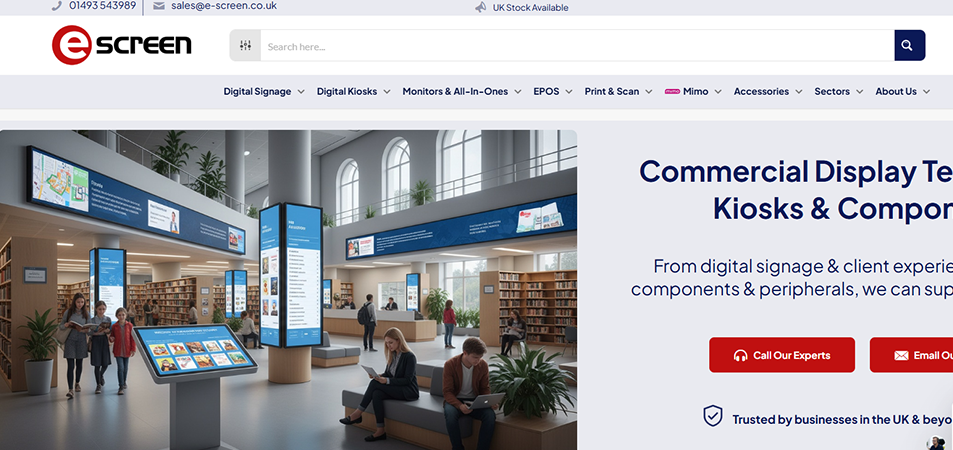Focus the Search here input field
The height and width of the screenshot is (450, 953).
click(x=577, y=46)
